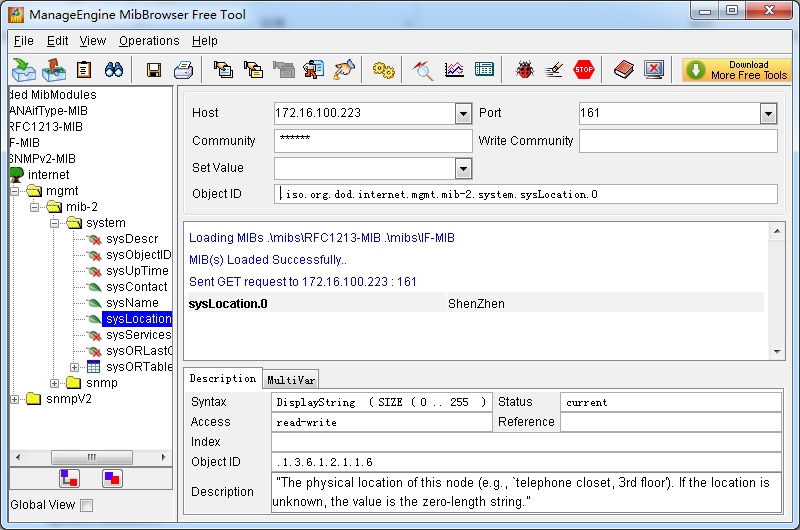Click the sysORTable table icon
Viewport: 800px width, 530px height.
point(93,367)
